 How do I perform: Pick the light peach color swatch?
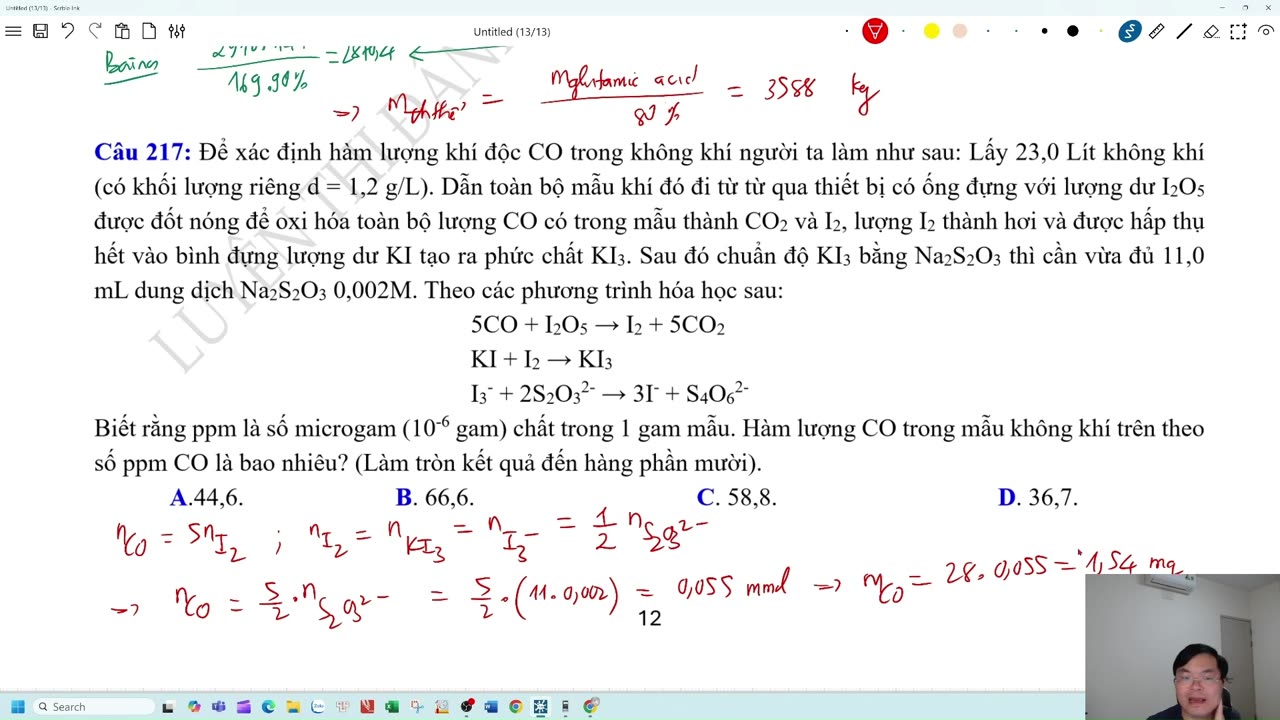959,31
